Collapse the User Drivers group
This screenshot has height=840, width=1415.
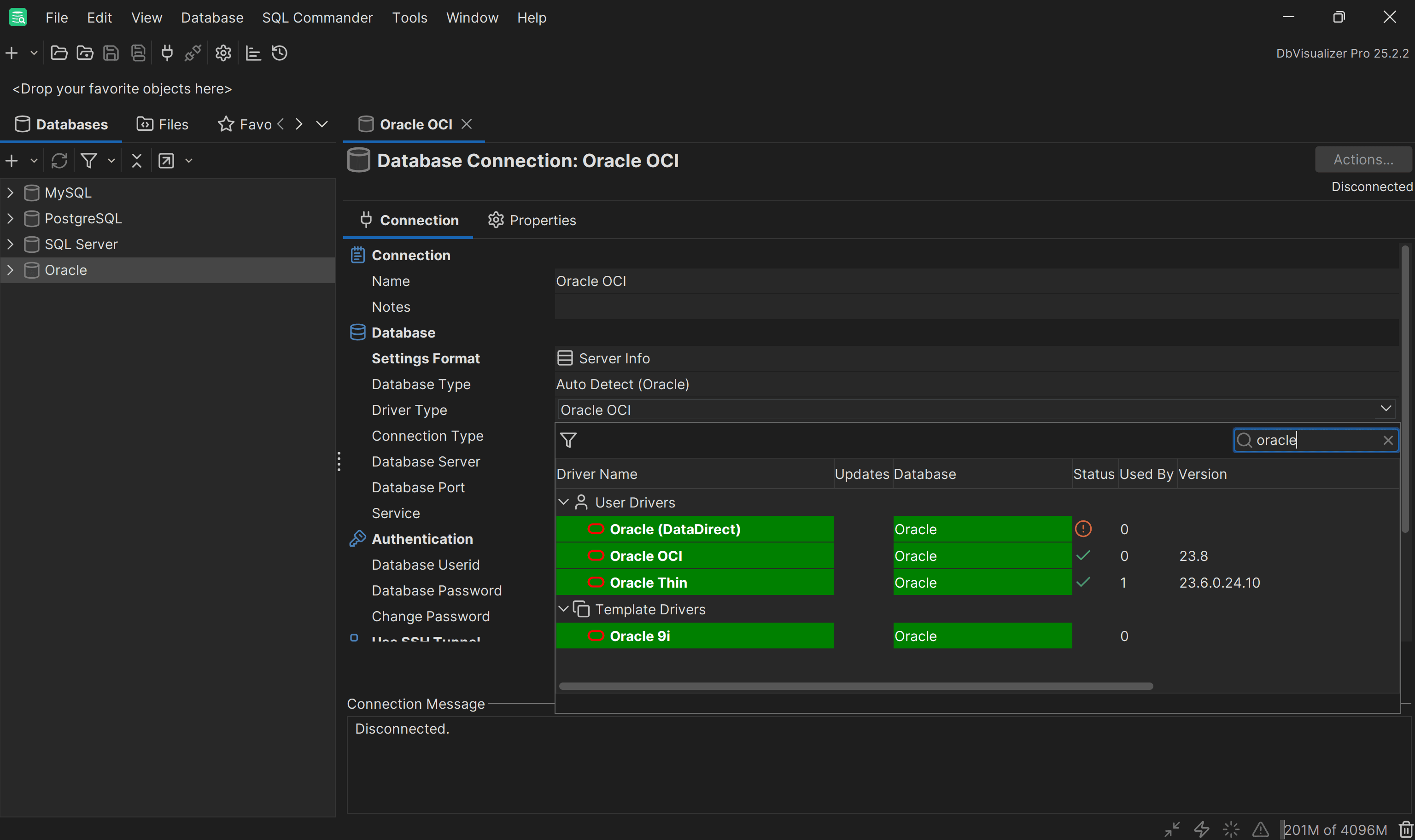point(564,502)
